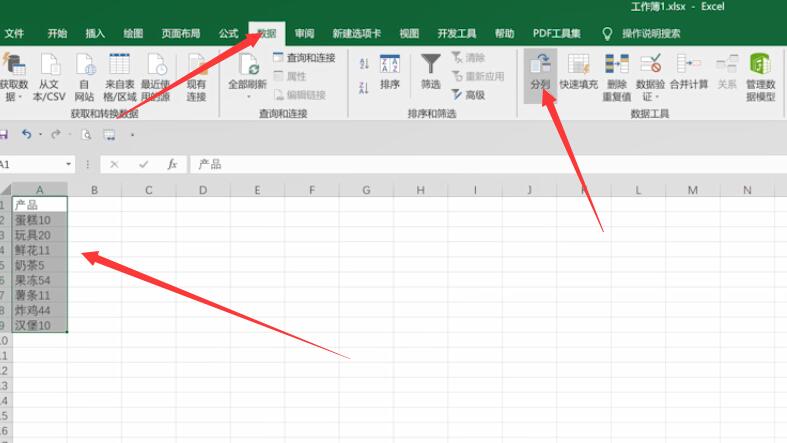Redo the last action

pos(56,134)
